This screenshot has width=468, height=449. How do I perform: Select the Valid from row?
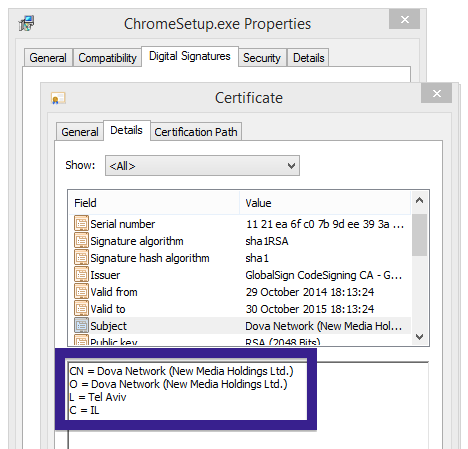[240, 292]
